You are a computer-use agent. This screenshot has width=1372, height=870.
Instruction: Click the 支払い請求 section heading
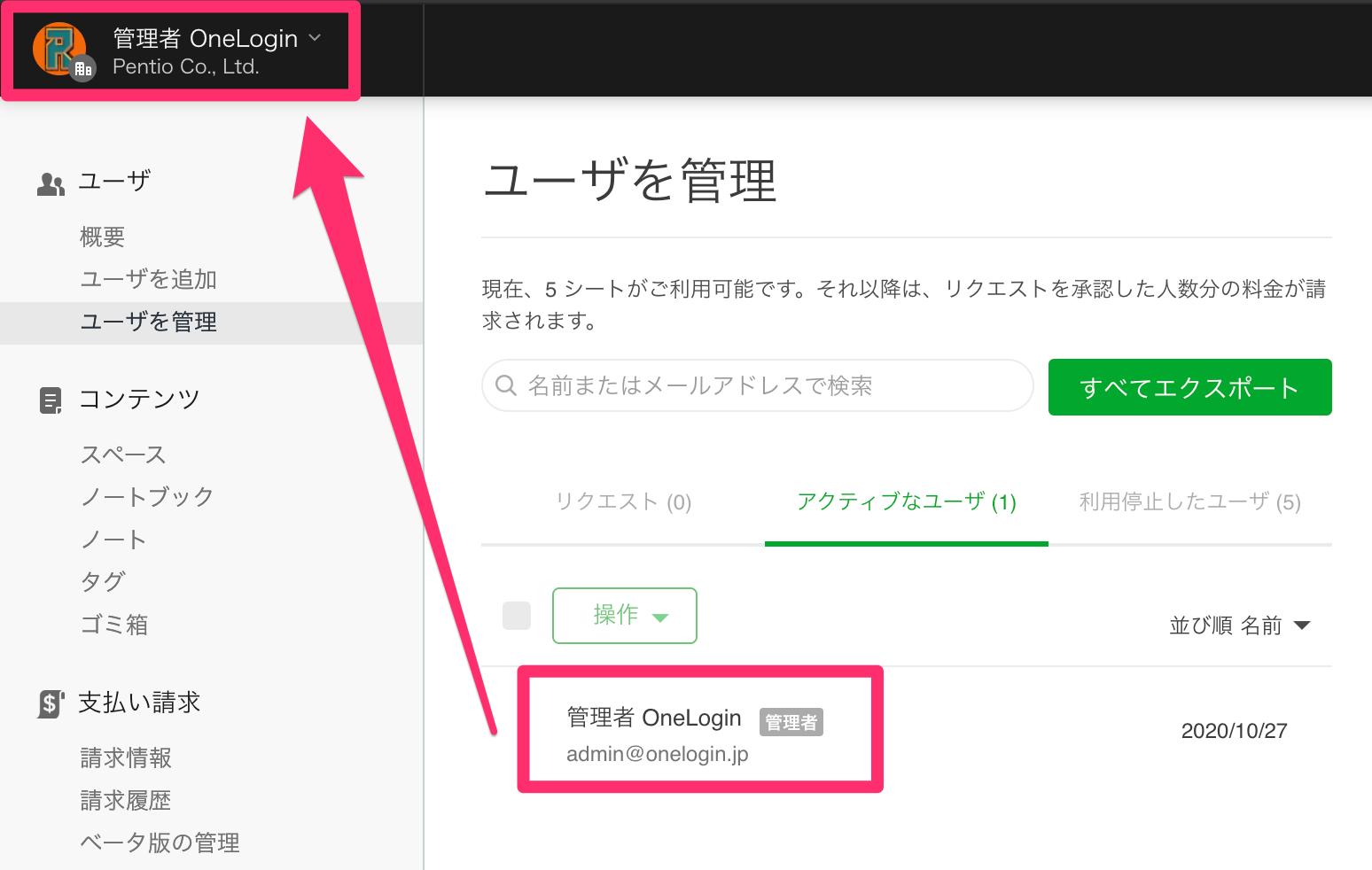click(x=139, y=703)
